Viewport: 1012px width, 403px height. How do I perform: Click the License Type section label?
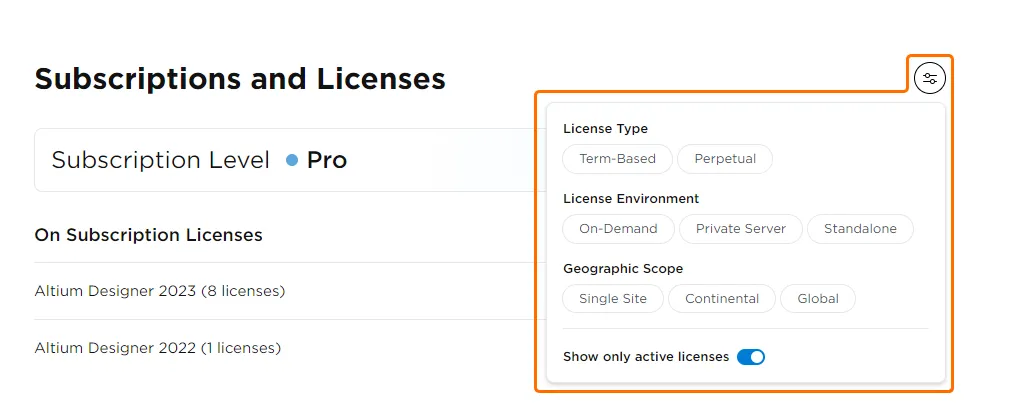pos(605,129)
